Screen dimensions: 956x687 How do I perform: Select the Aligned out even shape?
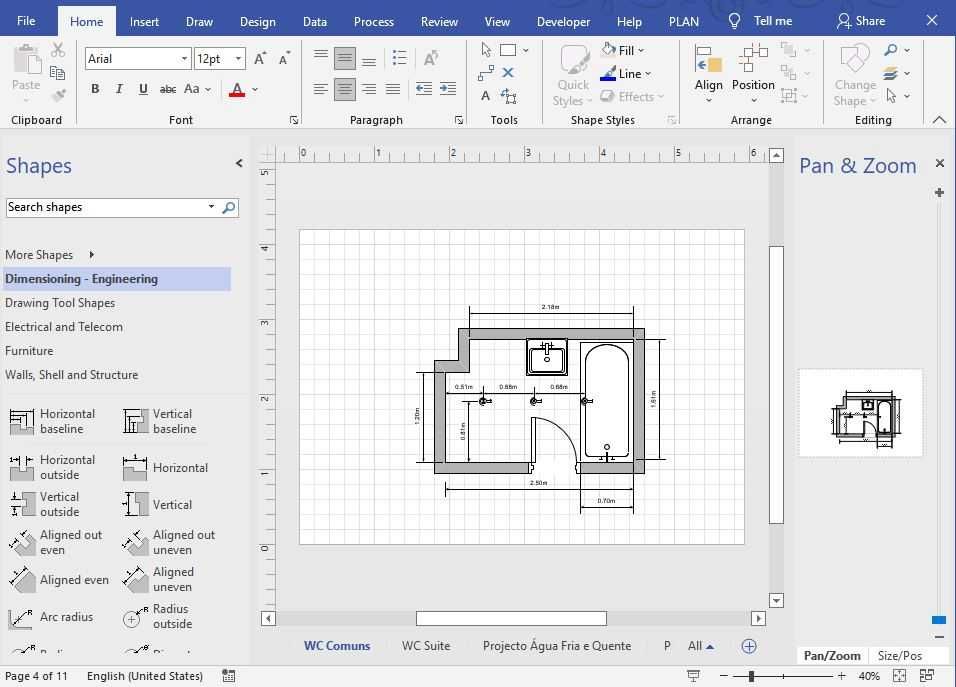(x=55, y=542)
